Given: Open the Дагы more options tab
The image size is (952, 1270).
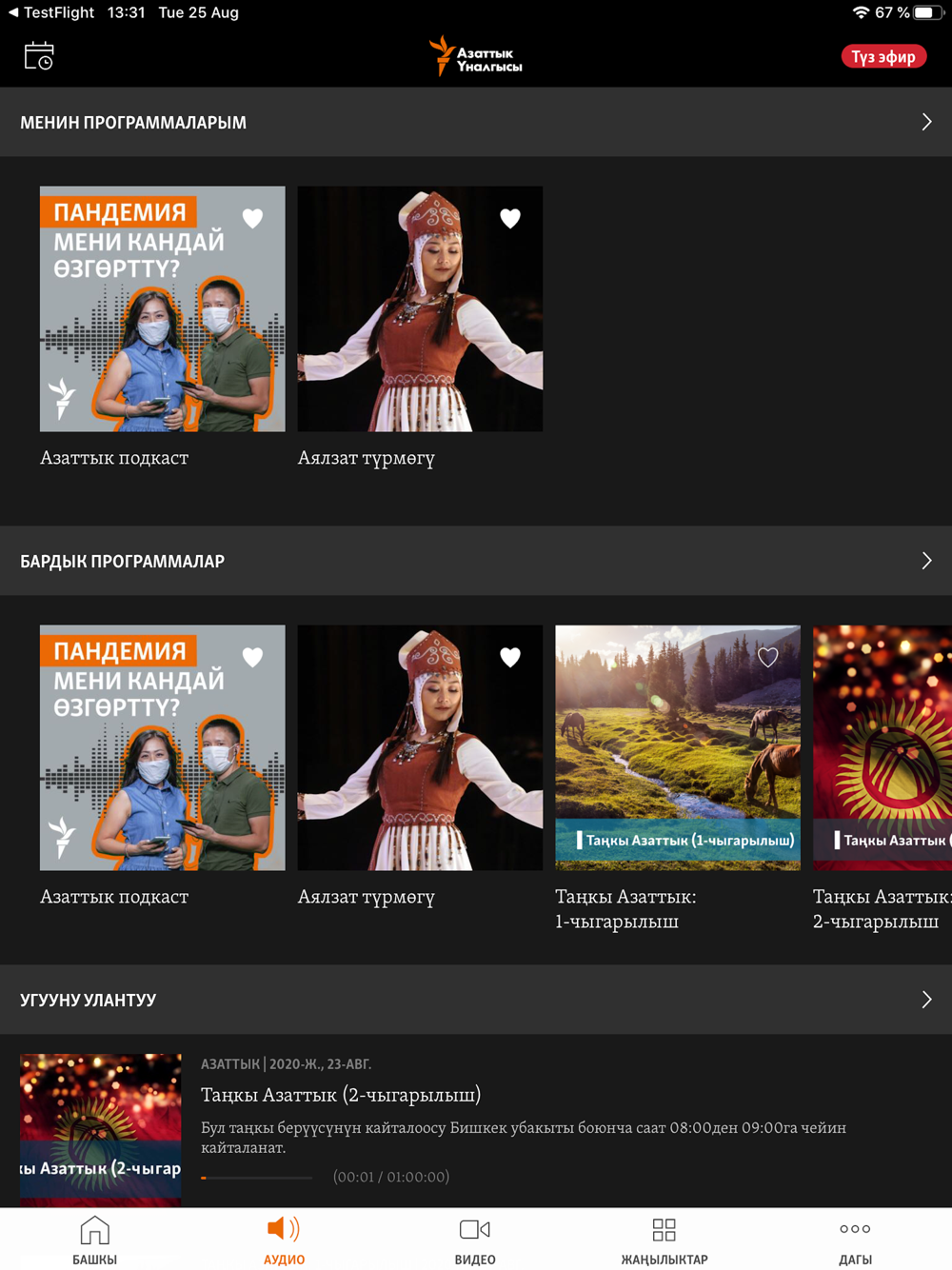Looking at the screenshot, I should click(855, 1240).
